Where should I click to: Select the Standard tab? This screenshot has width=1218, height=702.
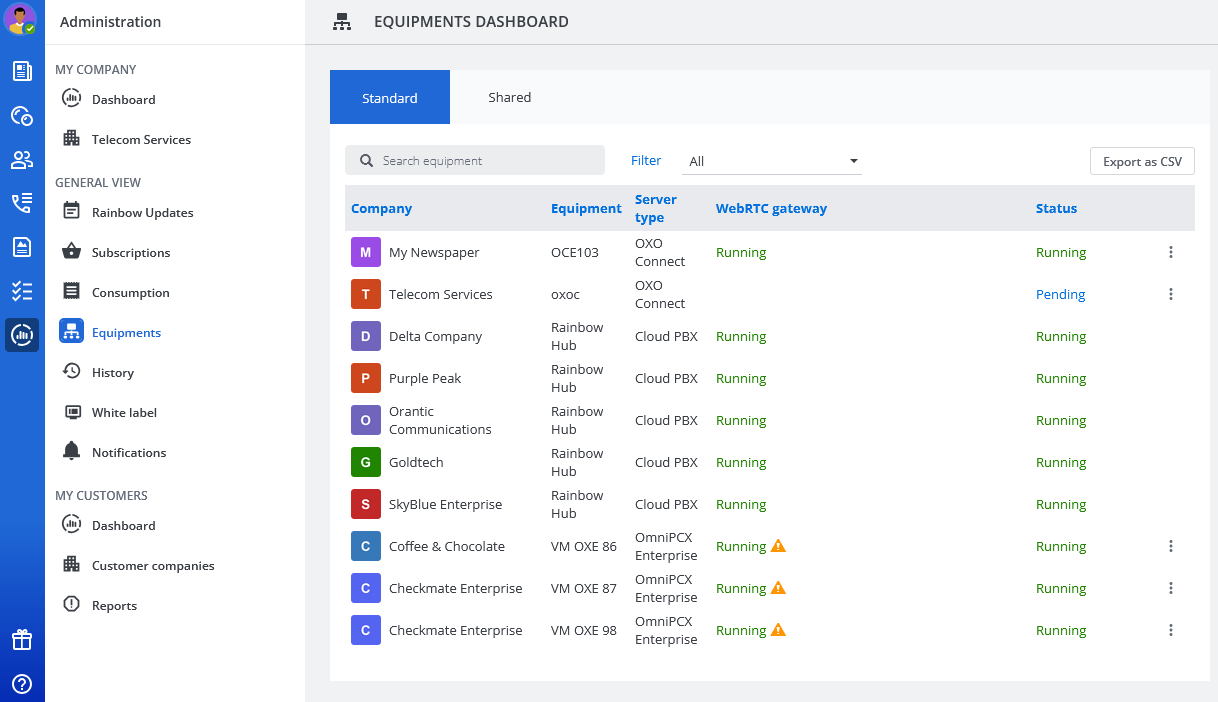(x=390, y=98)
